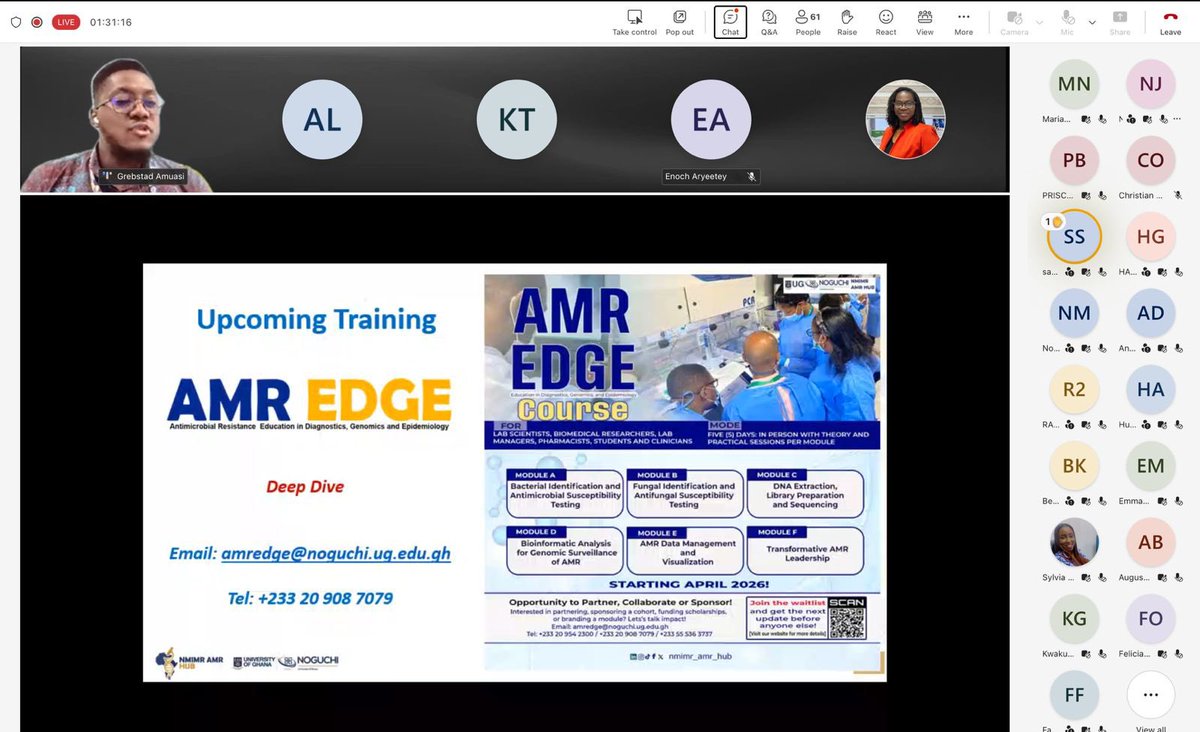Click the FF participant avatar
Screen dimensions: 1200x732
[x=1074, y=695]
